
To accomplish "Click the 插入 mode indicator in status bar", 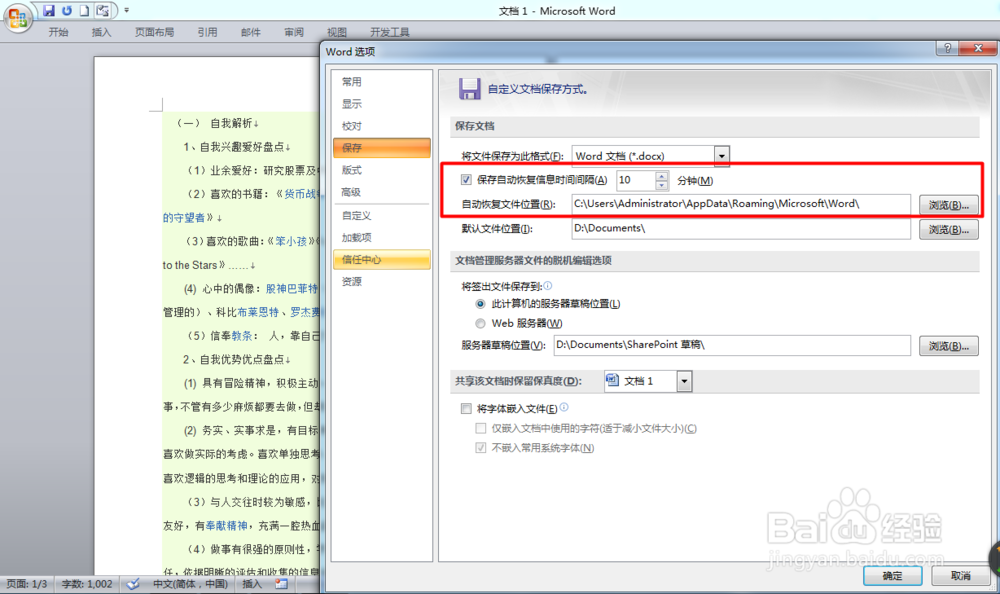I will [251, 584].
